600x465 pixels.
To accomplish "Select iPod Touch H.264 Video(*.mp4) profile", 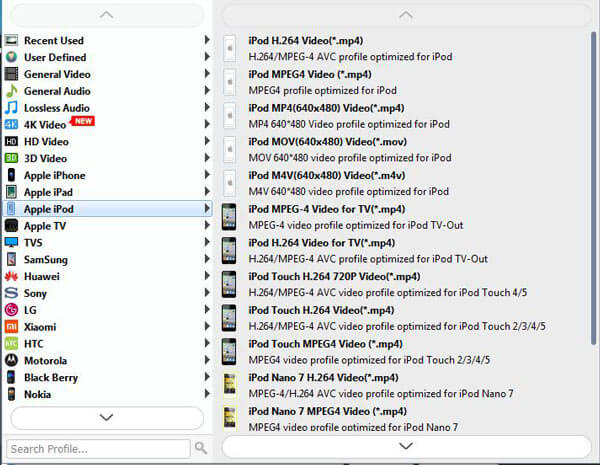I will coord(406,318).
